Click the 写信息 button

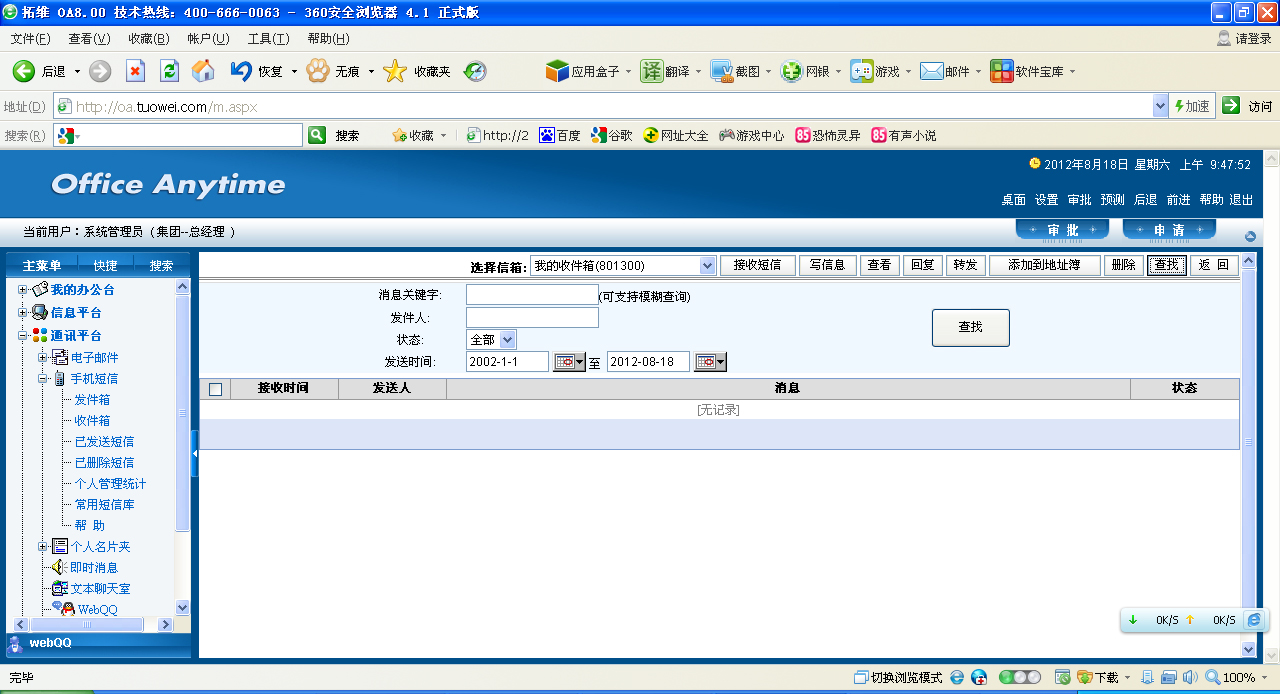(x=827, y=265)
